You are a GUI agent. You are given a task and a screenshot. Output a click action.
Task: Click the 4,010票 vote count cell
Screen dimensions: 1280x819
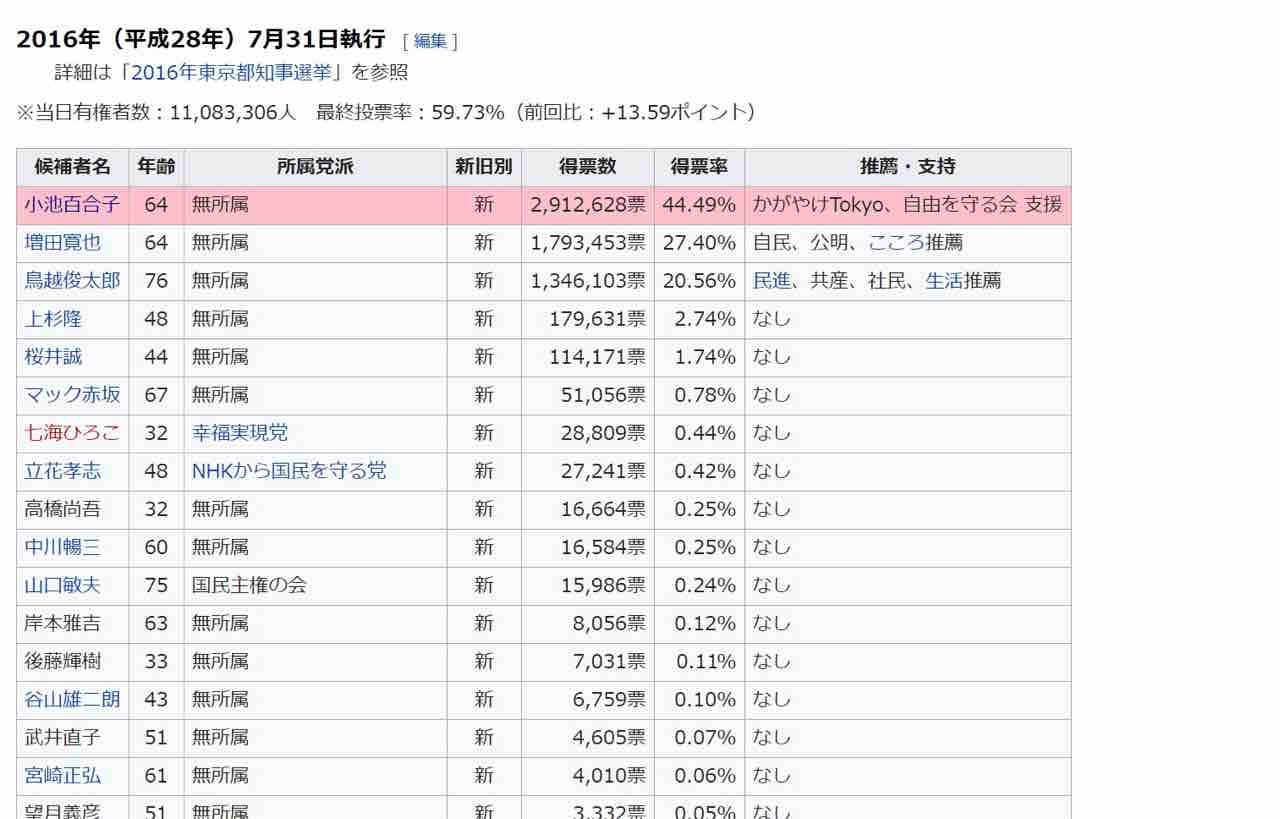coord(588,775)
